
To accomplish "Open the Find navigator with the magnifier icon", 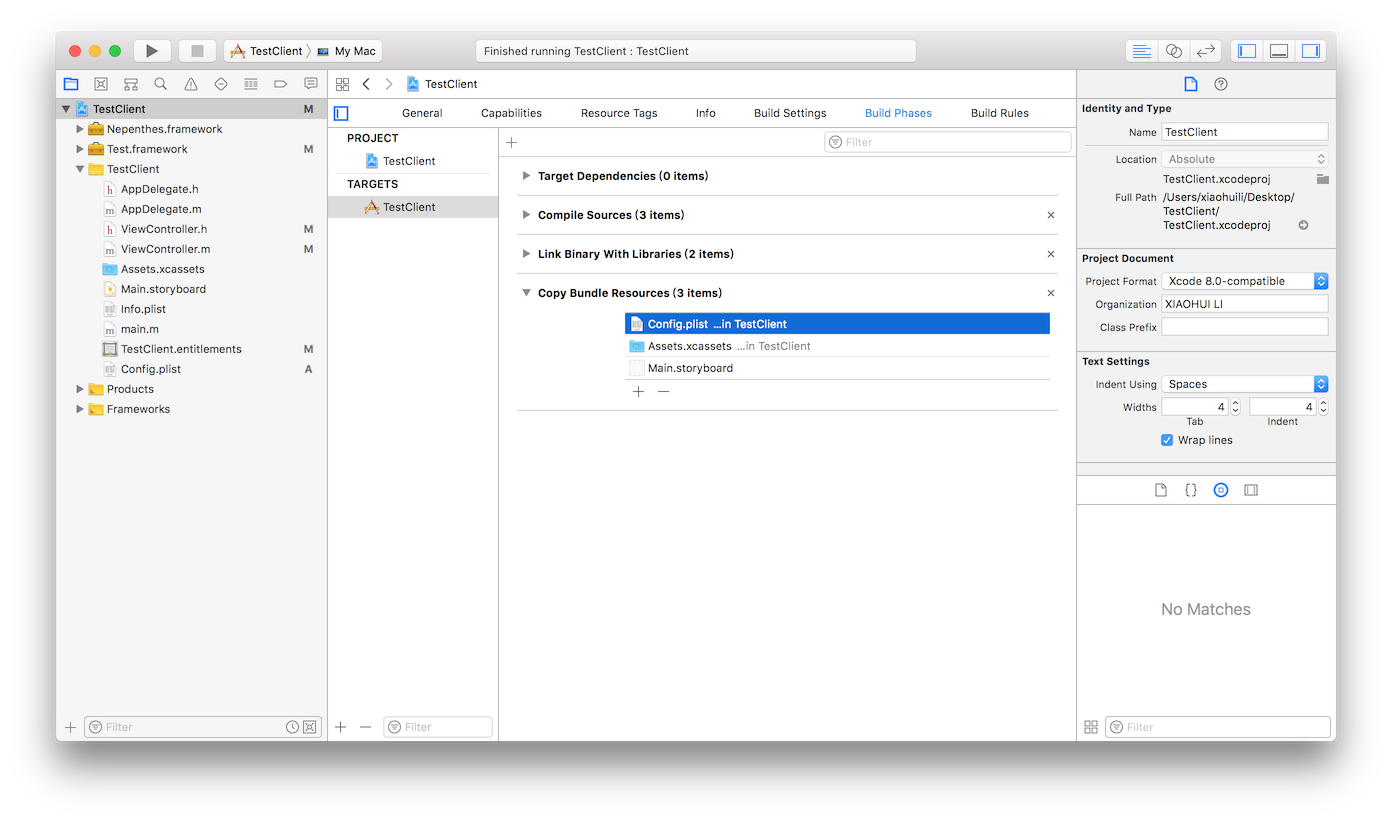I will (161, 84).
